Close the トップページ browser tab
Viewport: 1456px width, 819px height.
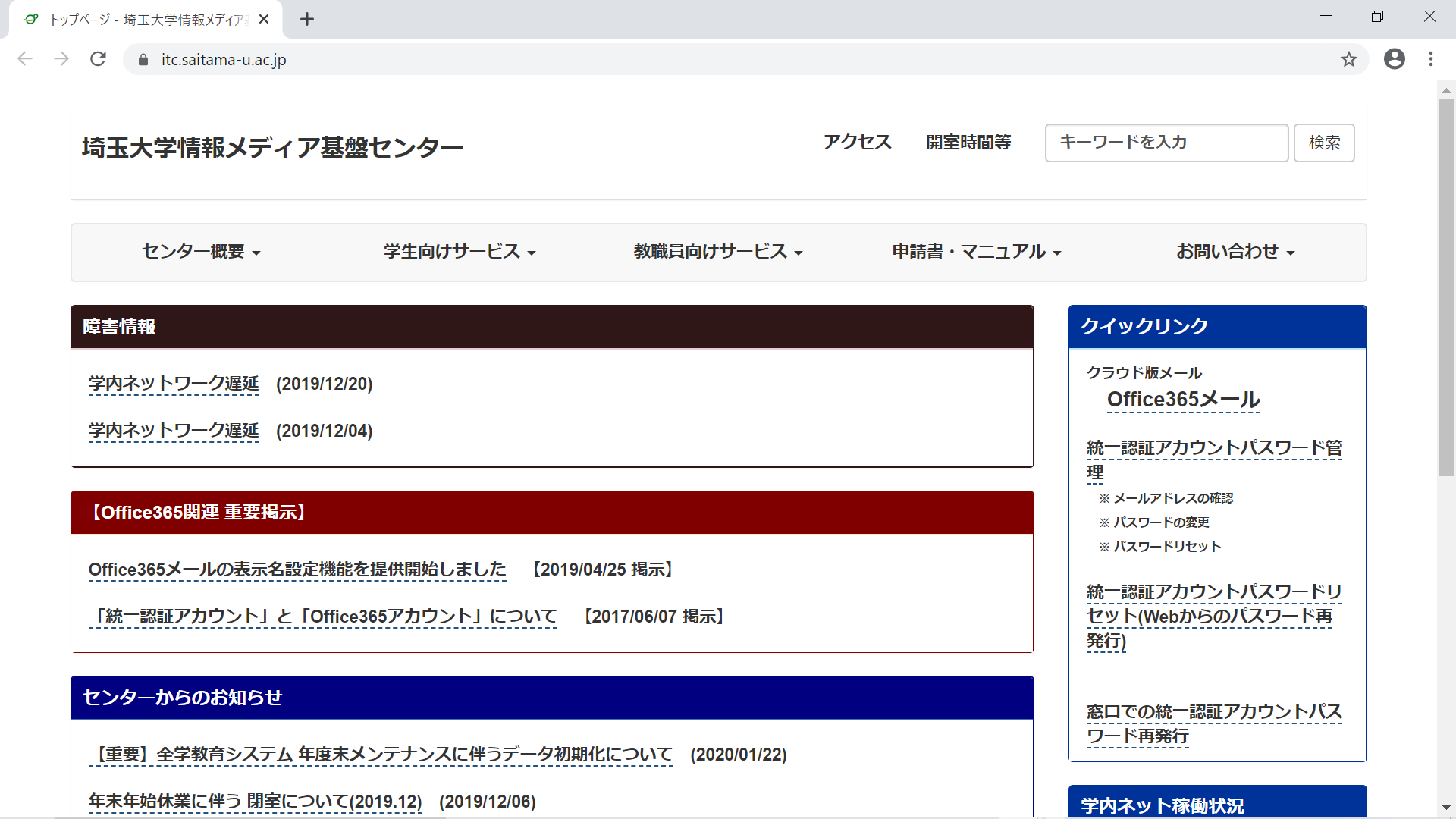coord(264,20)
